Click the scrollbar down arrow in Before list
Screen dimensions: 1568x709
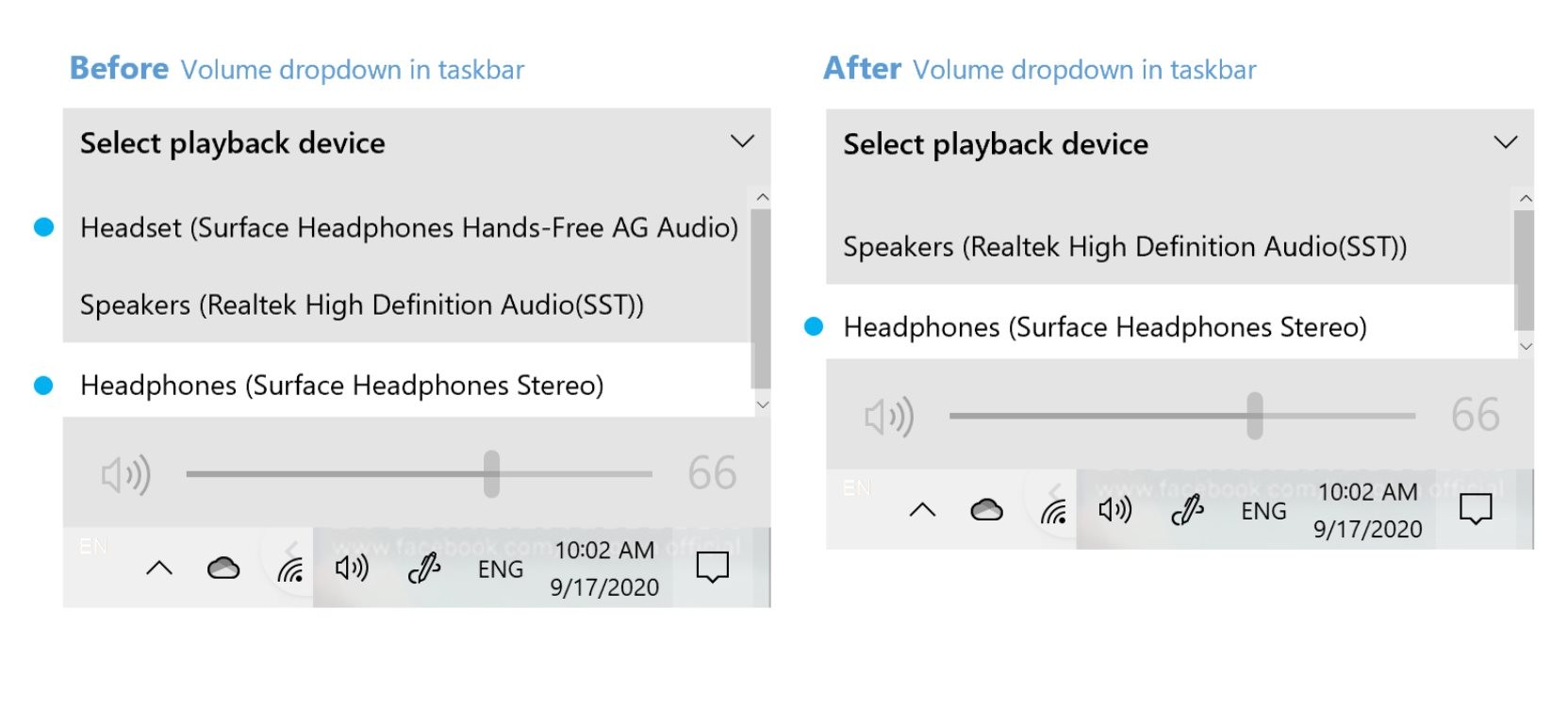763,404
